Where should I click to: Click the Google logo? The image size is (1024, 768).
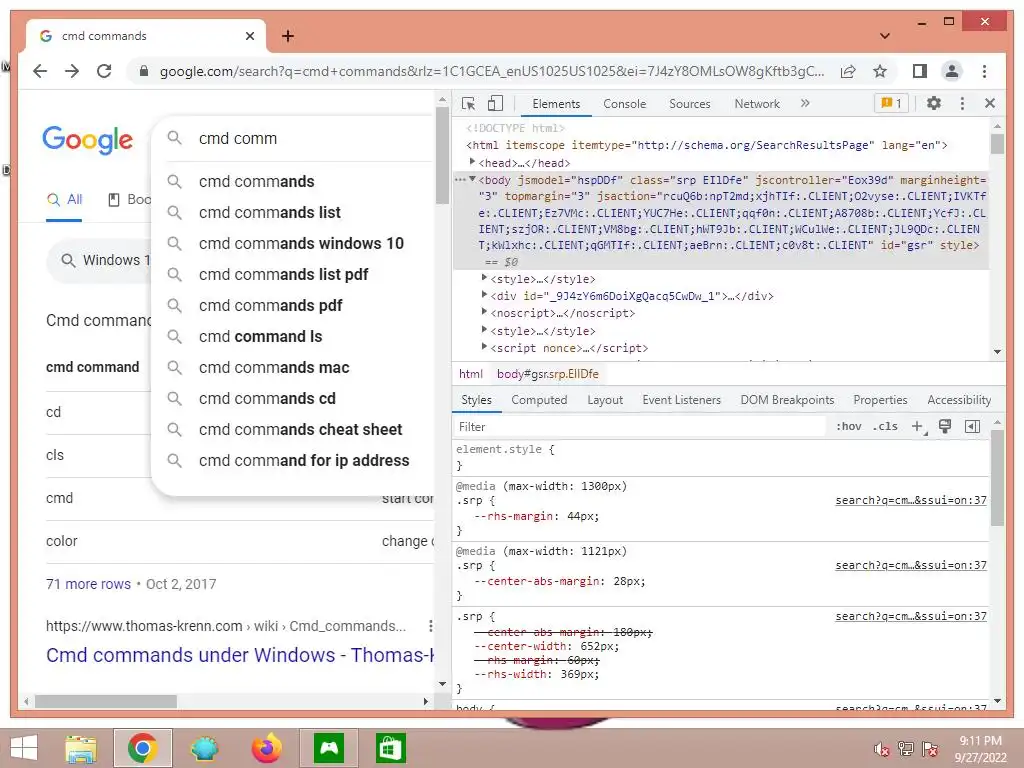click(88, 140)
